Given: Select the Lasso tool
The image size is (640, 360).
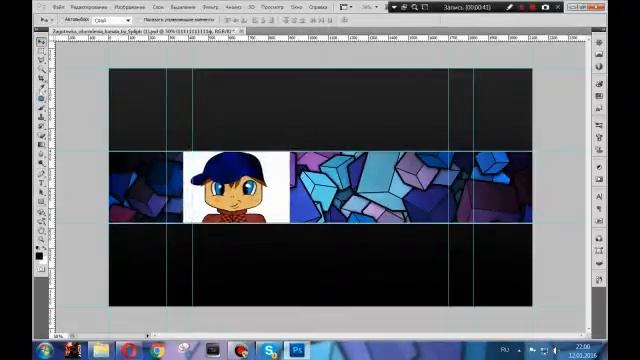Looking at the screenshot, I should point(41,60).
